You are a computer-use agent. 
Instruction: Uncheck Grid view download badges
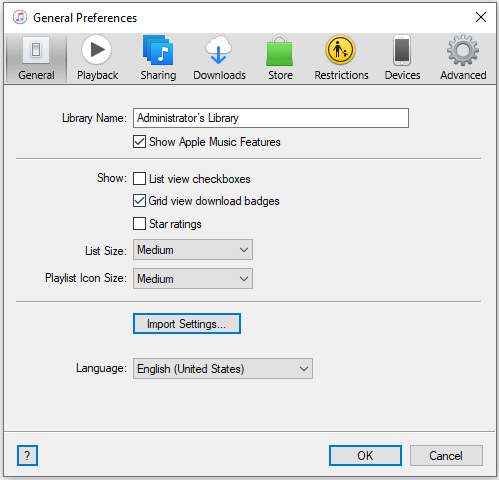coord(139,201)
